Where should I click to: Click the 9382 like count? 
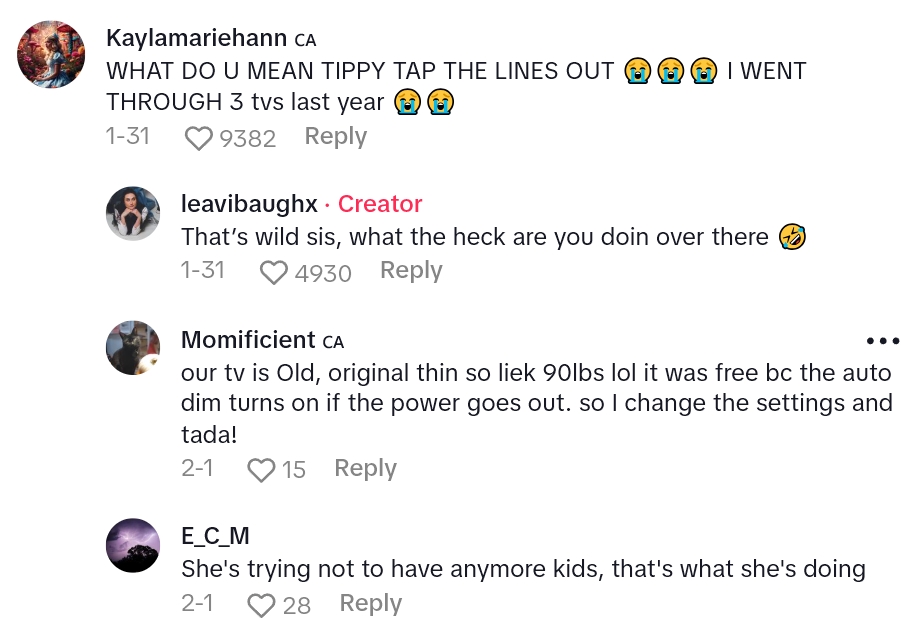(247, 138)
